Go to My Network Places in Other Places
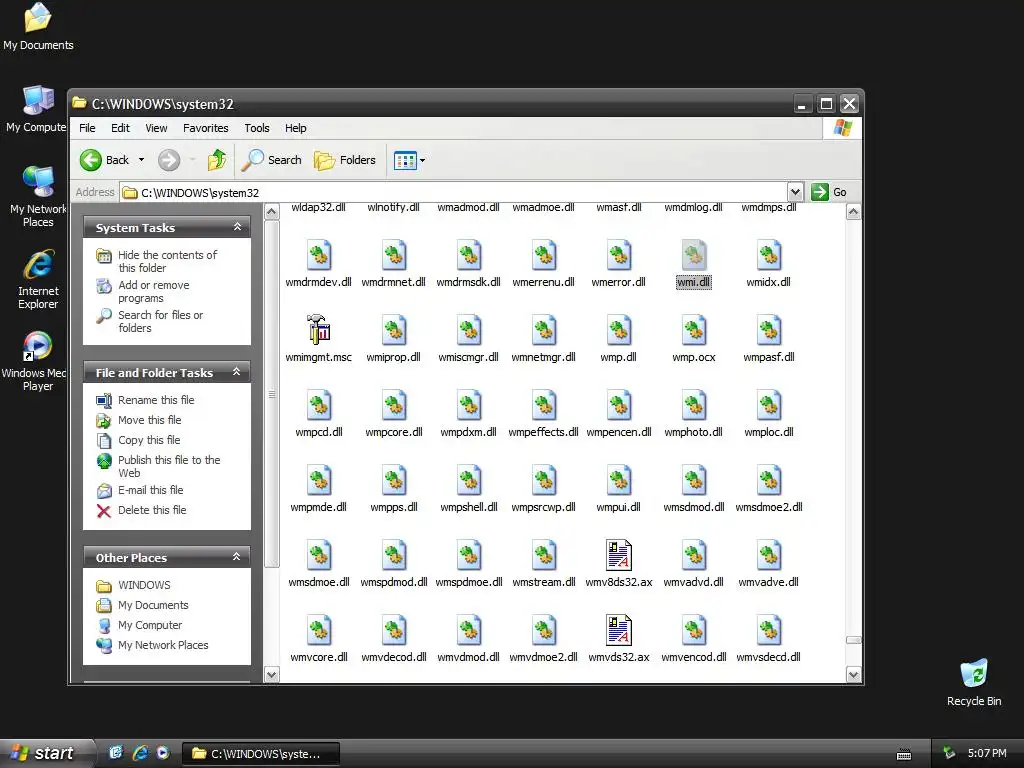 tap(163, 645)
